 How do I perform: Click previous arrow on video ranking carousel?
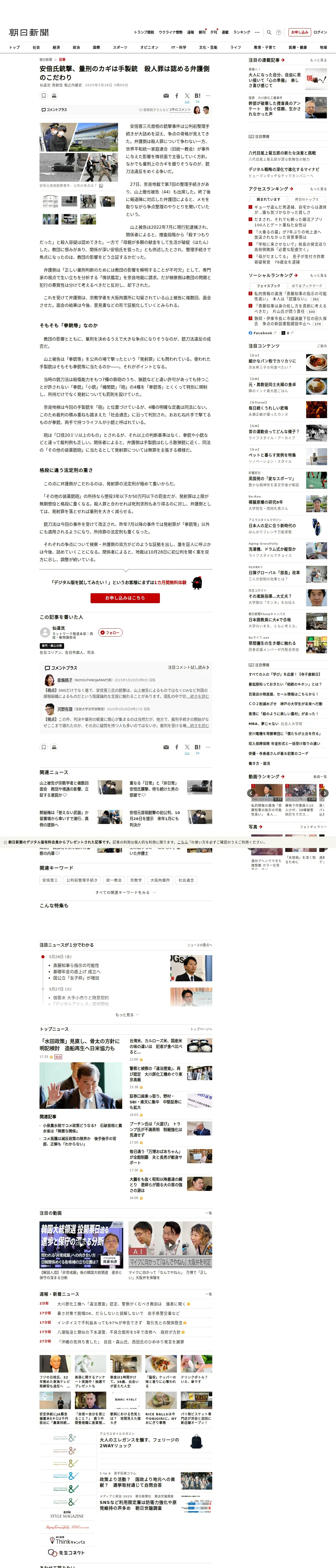coord(251,793)
